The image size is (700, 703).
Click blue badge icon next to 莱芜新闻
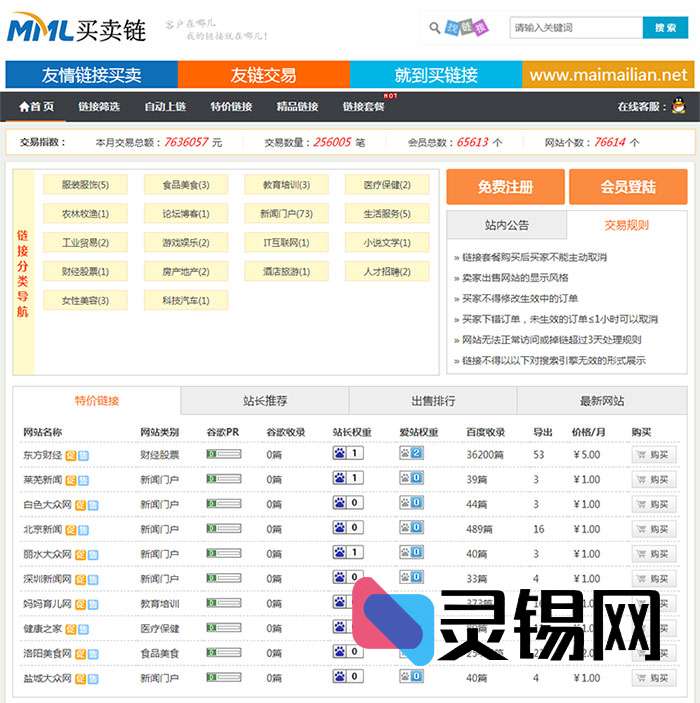click(83, 480)
